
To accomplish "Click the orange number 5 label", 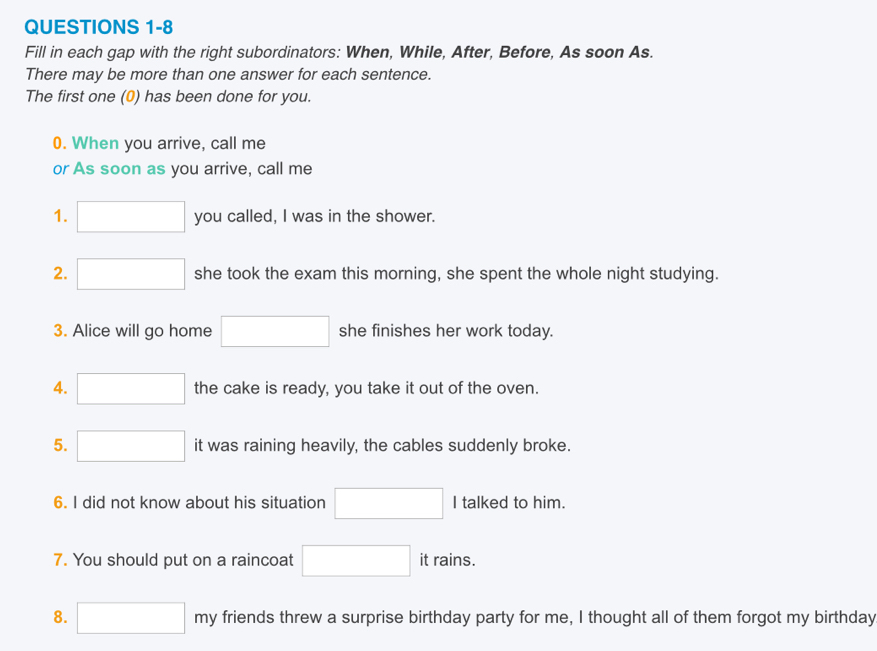I will [60, 445].
